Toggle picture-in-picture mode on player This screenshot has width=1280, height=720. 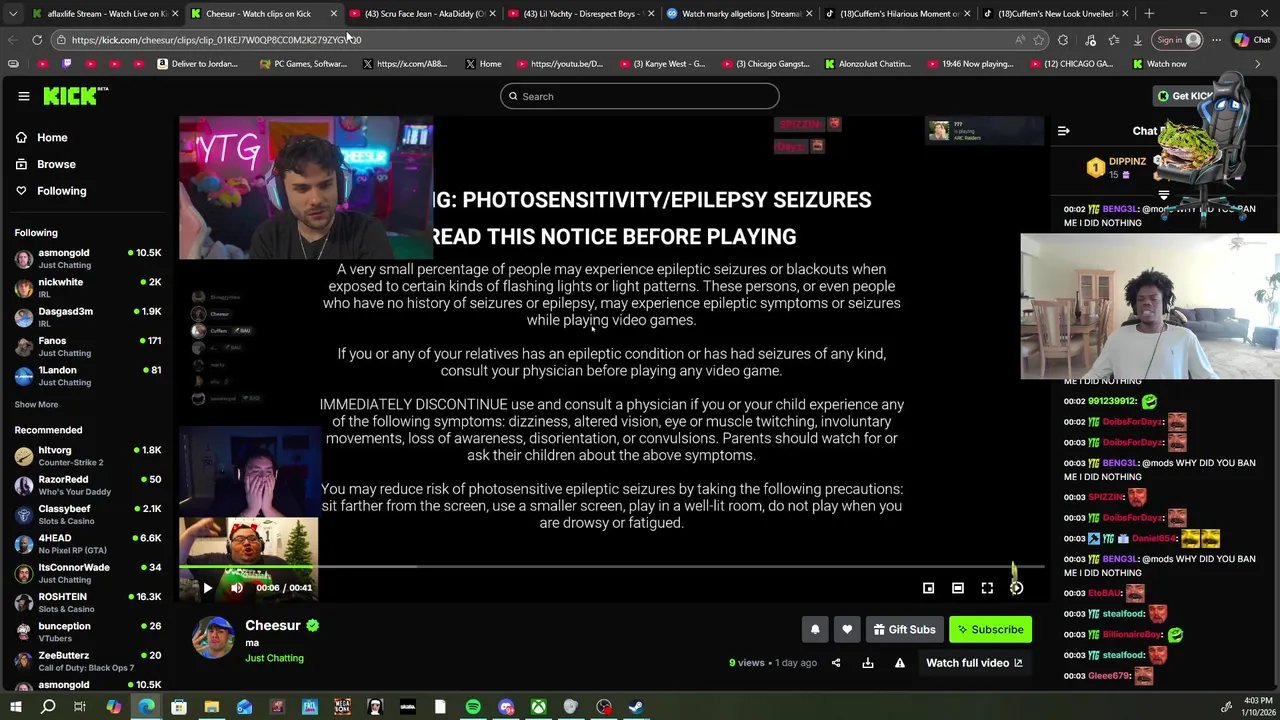928,588
